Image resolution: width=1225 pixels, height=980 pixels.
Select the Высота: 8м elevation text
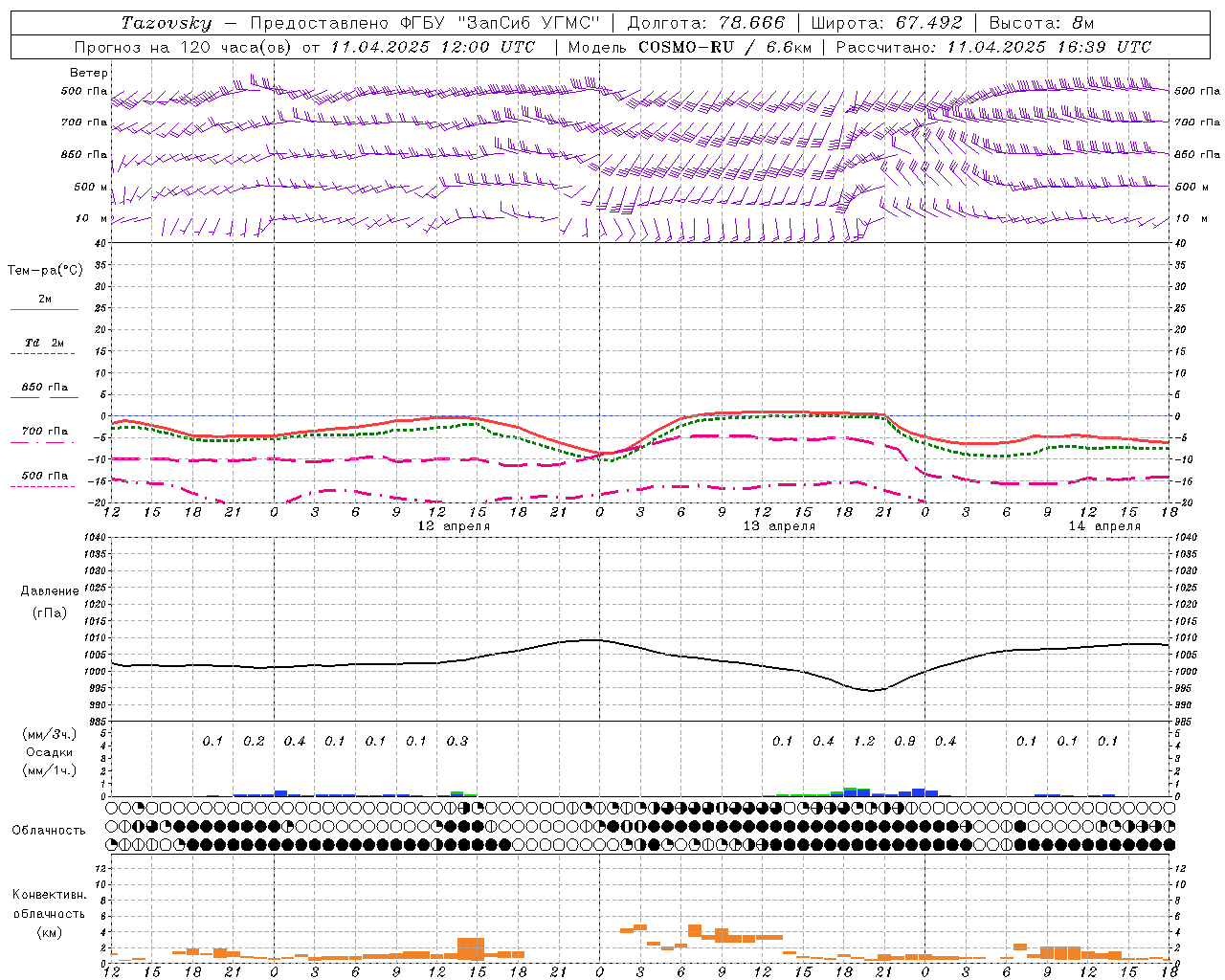[x=1041, y=23]
